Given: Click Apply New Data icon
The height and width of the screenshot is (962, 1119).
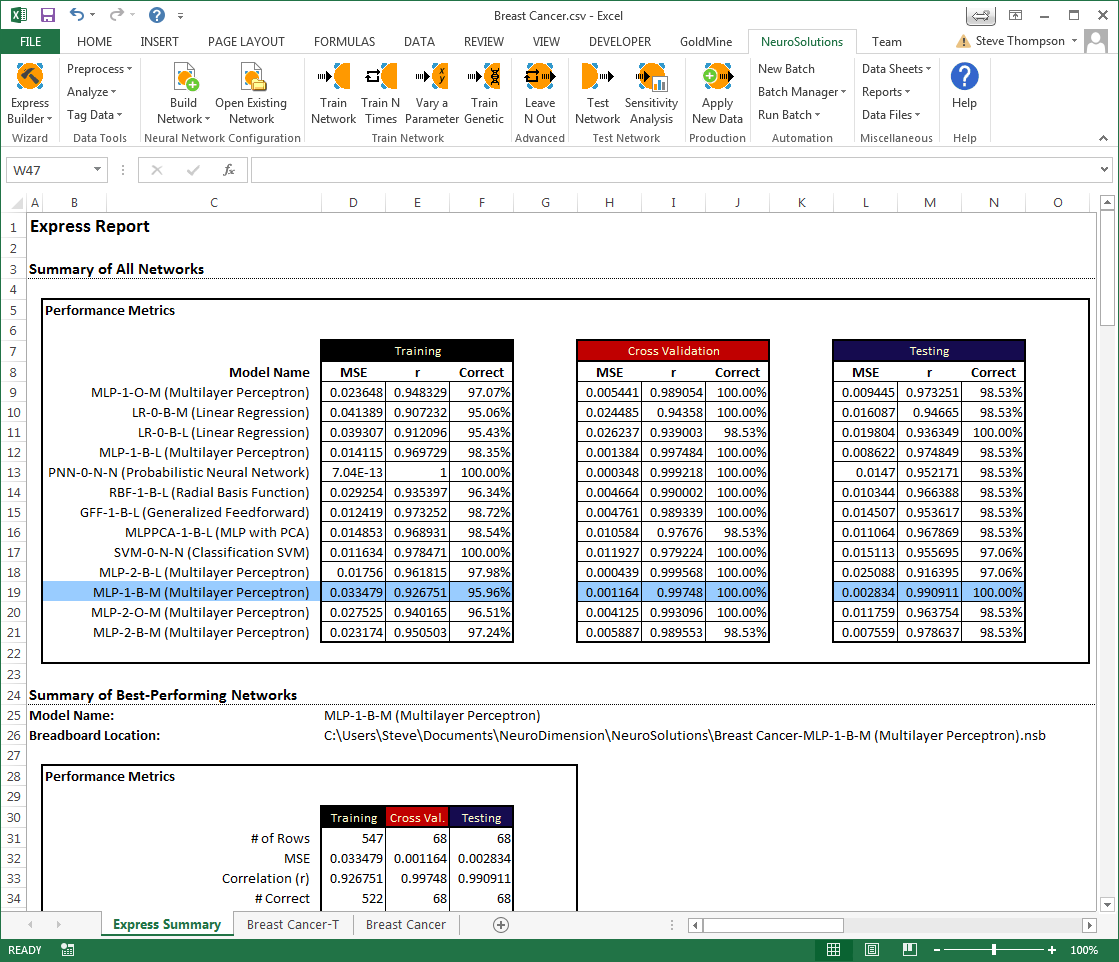Looking at the screenshot, I should coord(717,93).
